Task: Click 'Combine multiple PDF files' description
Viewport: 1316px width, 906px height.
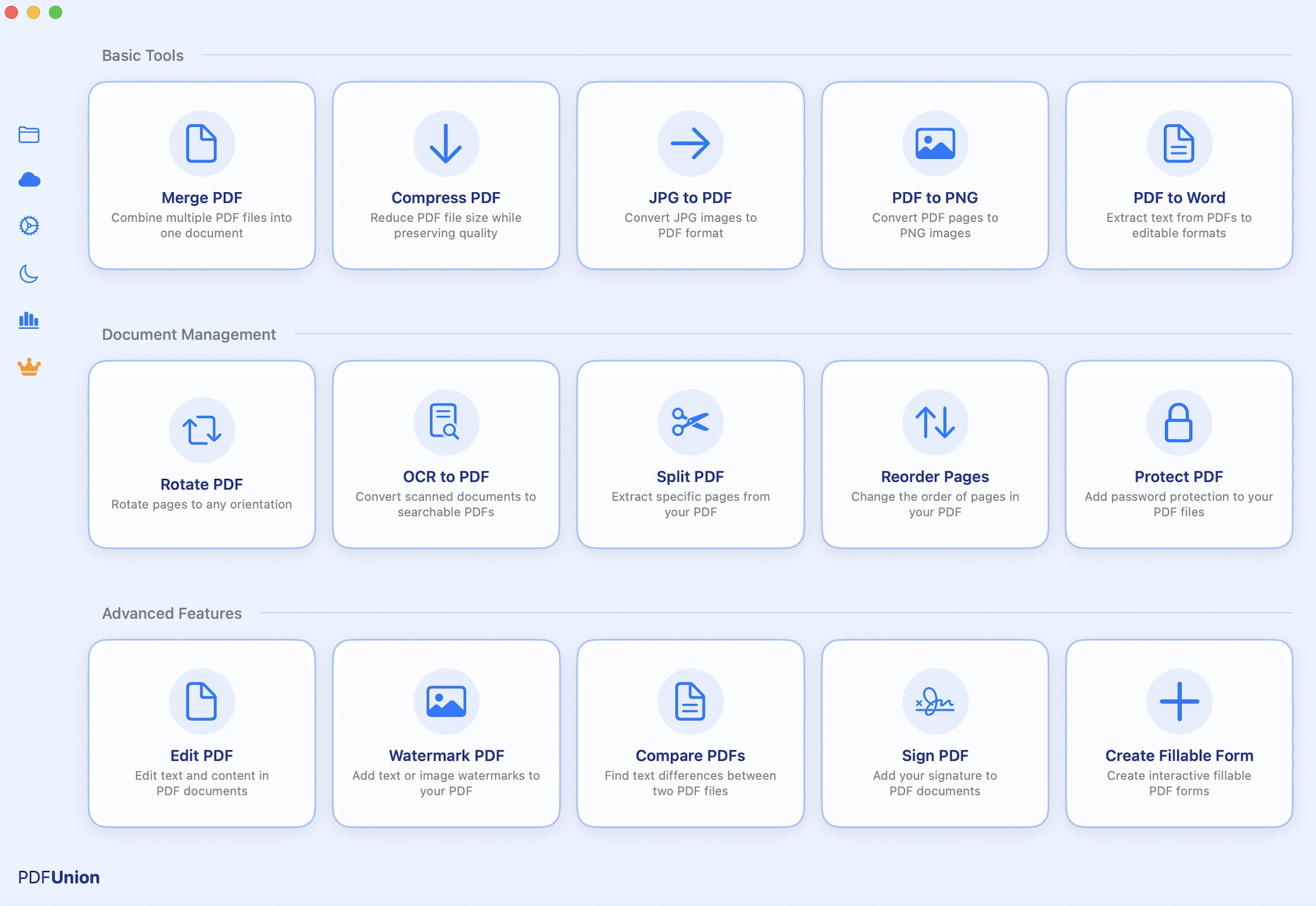Action: [202, 225]
